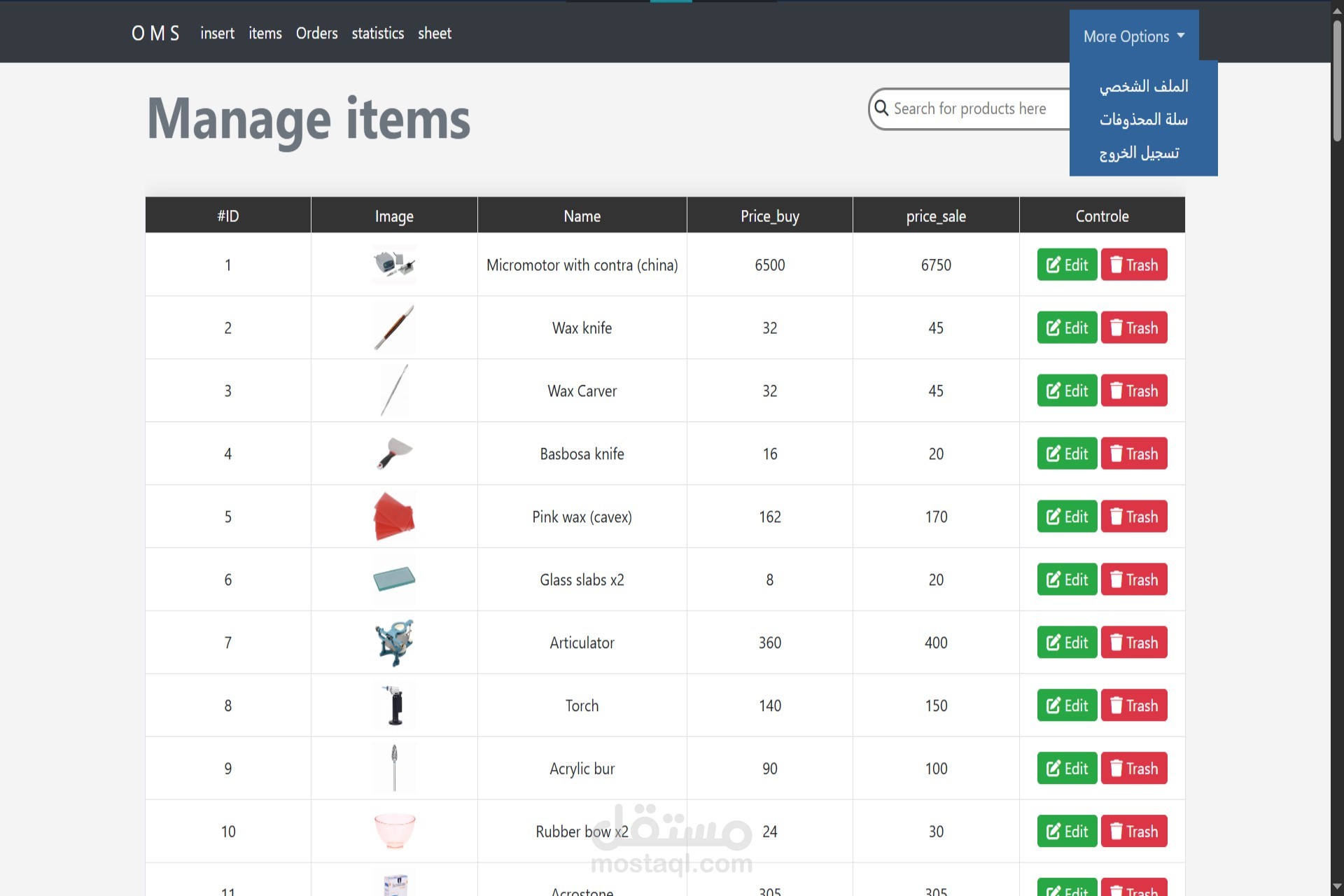This screenshot has height=896, width=1344.
Task: Select the sale price '400'
Action: point(936,643)
